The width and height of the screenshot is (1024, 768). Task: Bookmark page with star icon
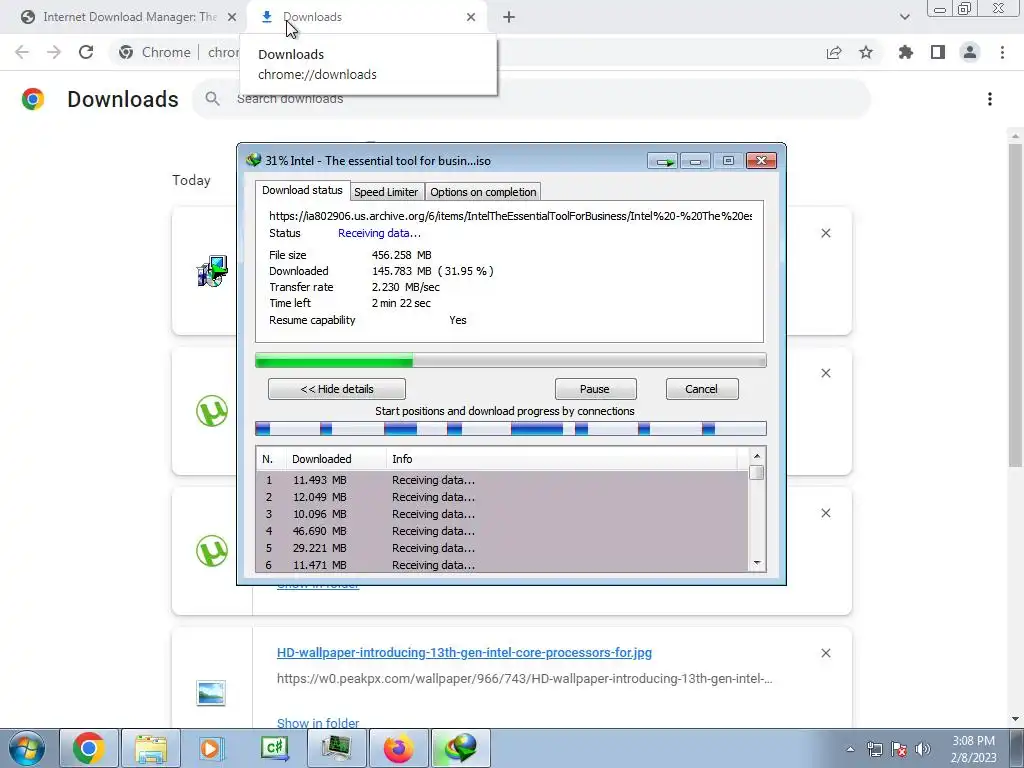pos(866,52)
